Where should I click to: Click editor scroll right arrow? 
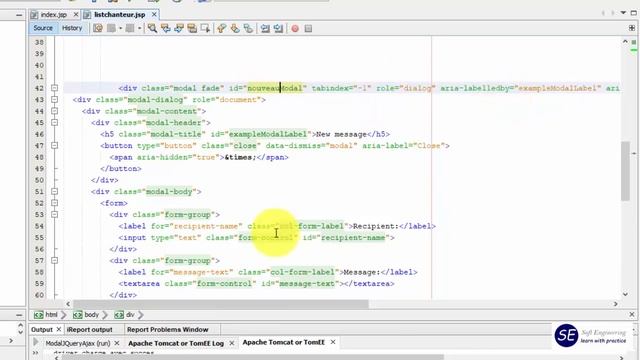click(616, 304)
